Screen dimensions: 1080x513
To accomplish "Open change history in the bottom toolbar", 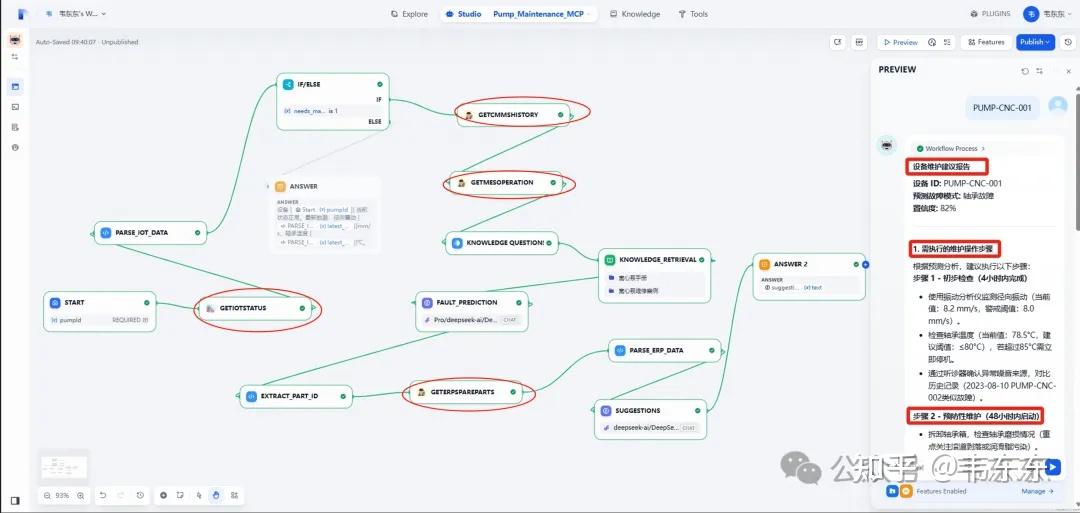I will [x=140, y=495].
